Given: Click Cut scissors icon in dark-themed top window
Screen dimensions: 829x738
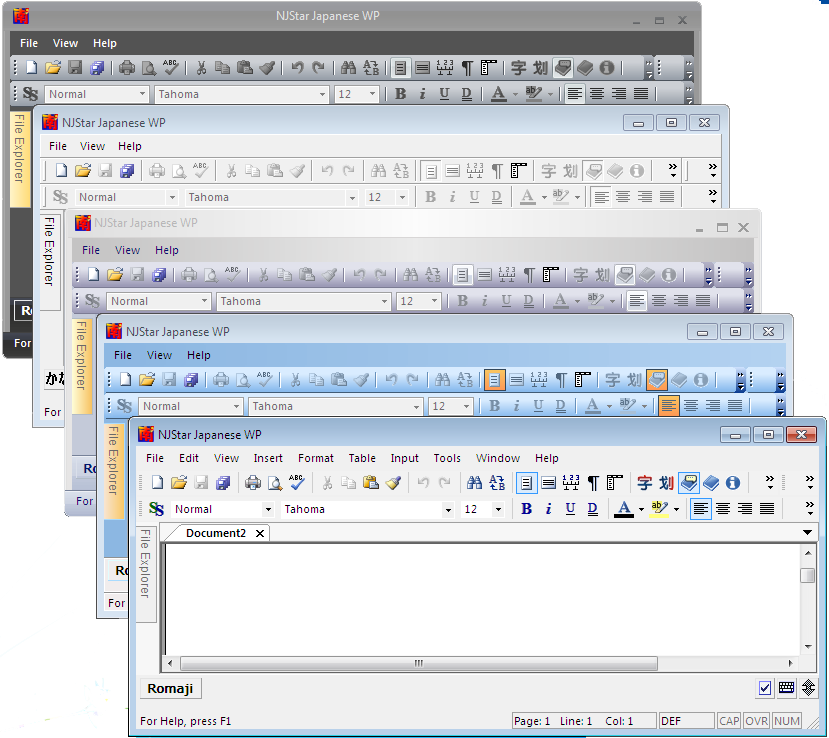Looking at the screenshot, I should point(201,68).
